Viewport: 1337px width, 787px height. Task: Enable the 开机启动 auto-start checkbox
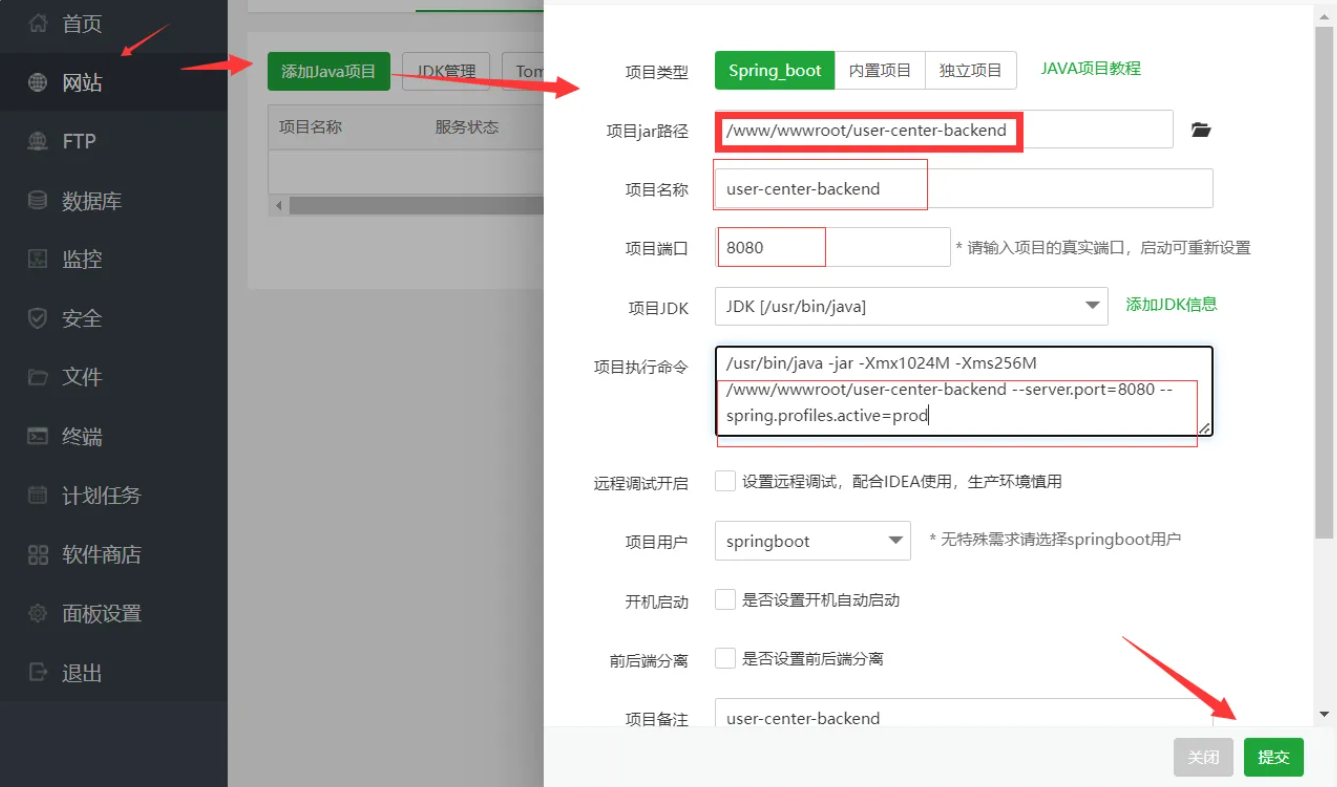pyautogui.click(x=726, y=600)
